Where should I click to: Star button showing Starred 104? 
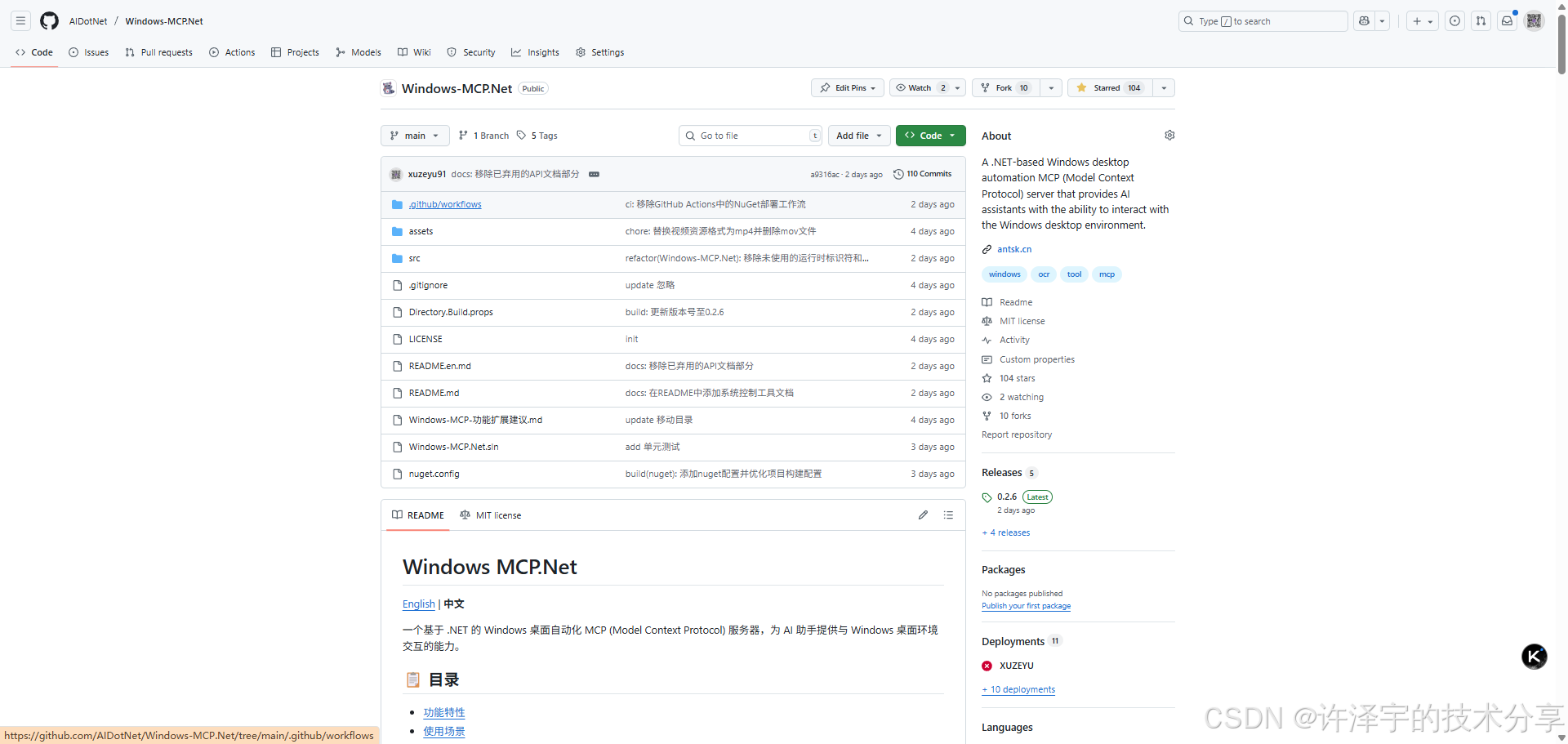pos(1110,88)
